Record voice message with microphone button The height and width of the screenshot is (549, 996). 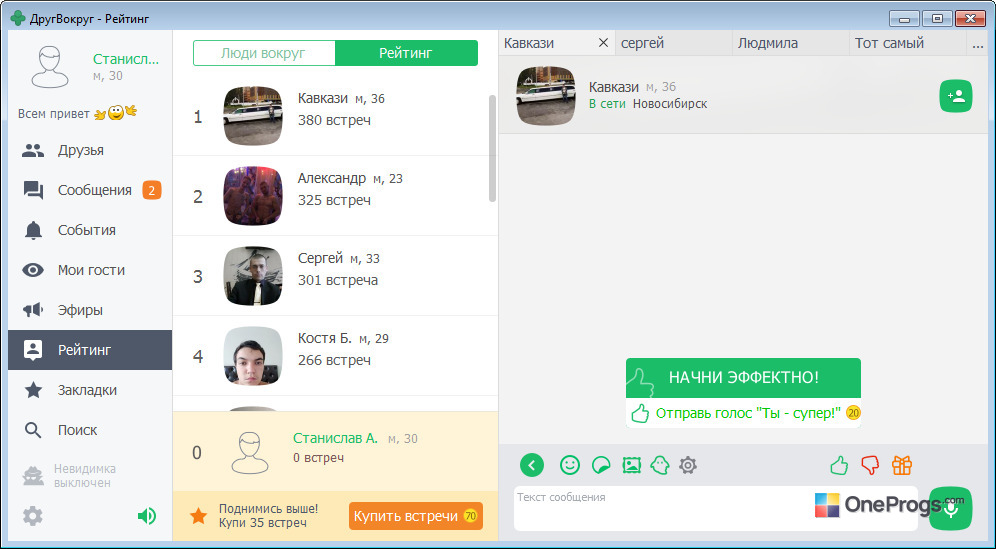coord(951,508)
